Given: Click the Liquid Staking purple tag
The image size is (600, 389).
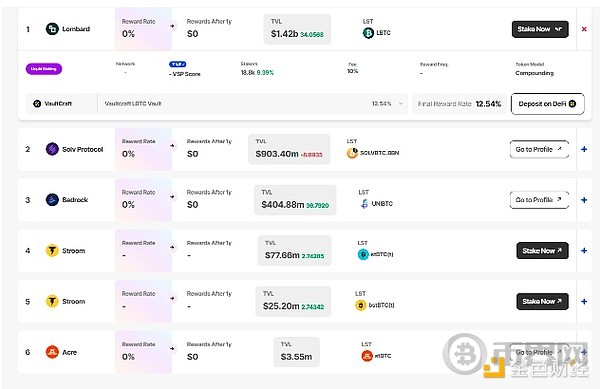Looking at the screenshot, I should tap(44, 69).
